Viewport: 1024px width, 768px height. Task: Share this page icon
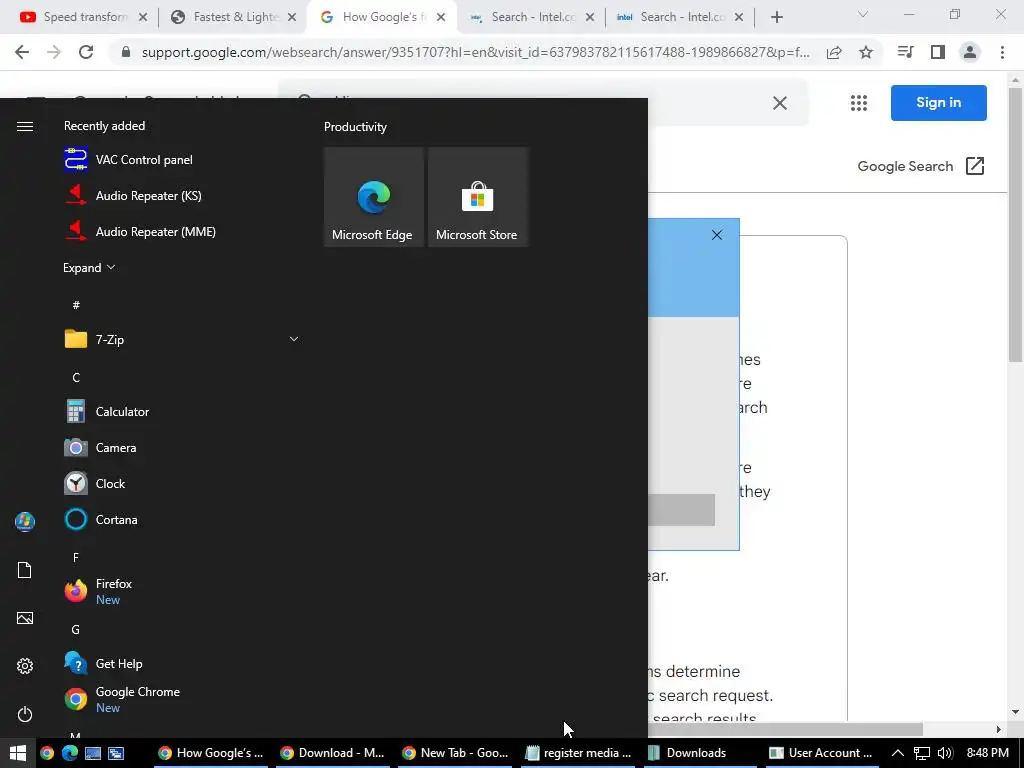click(x=834, y=53)
